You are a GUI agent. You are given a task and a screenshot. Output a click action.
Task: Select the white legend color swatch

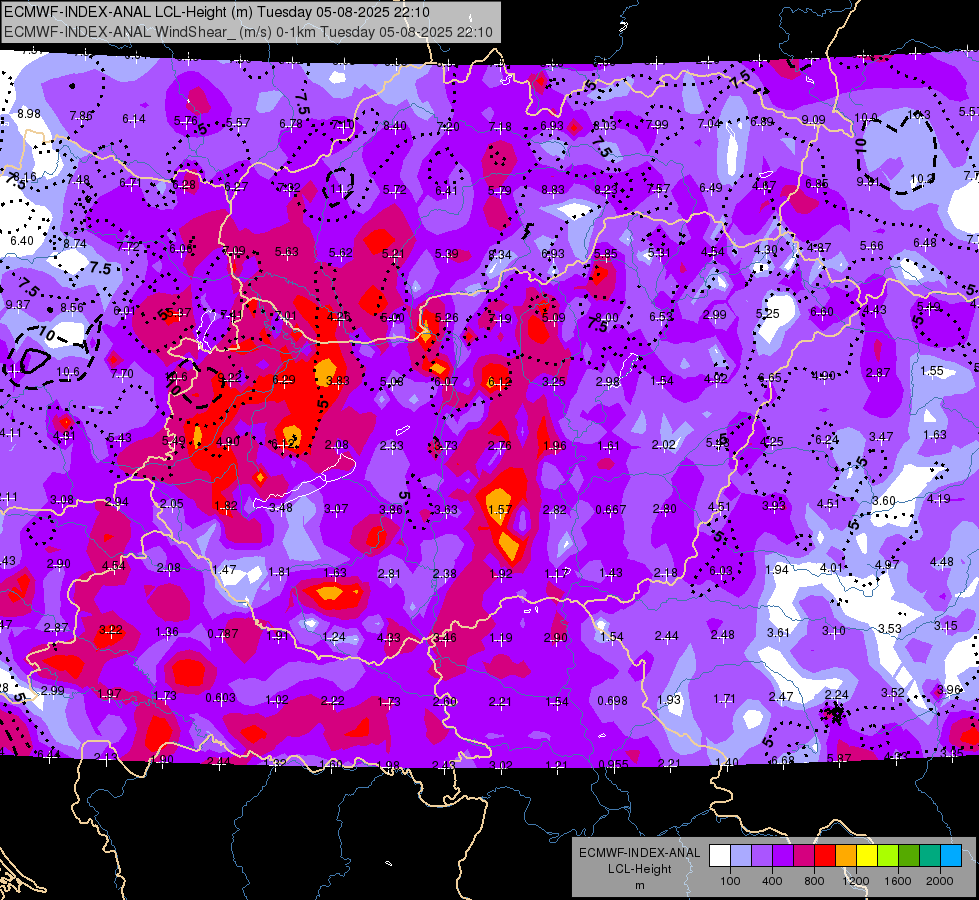[720, 856]
